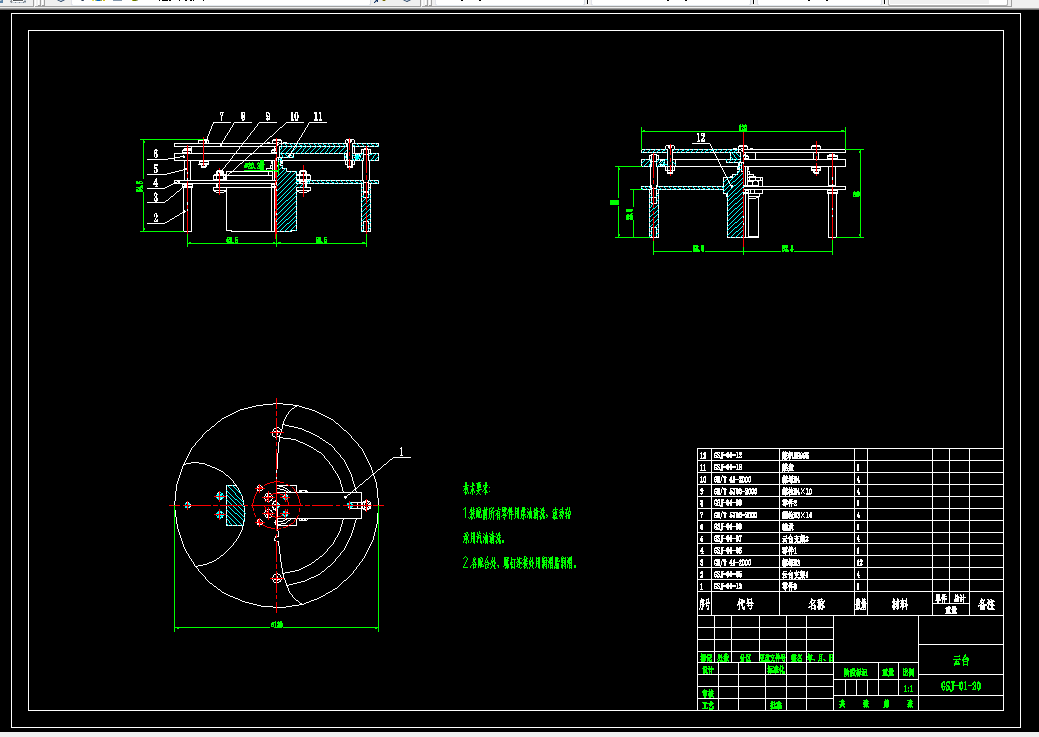Click overall width dimension text above right section view
This screenshot has width=1039, height=737.
pyautogui.click(x=743, y=127)
